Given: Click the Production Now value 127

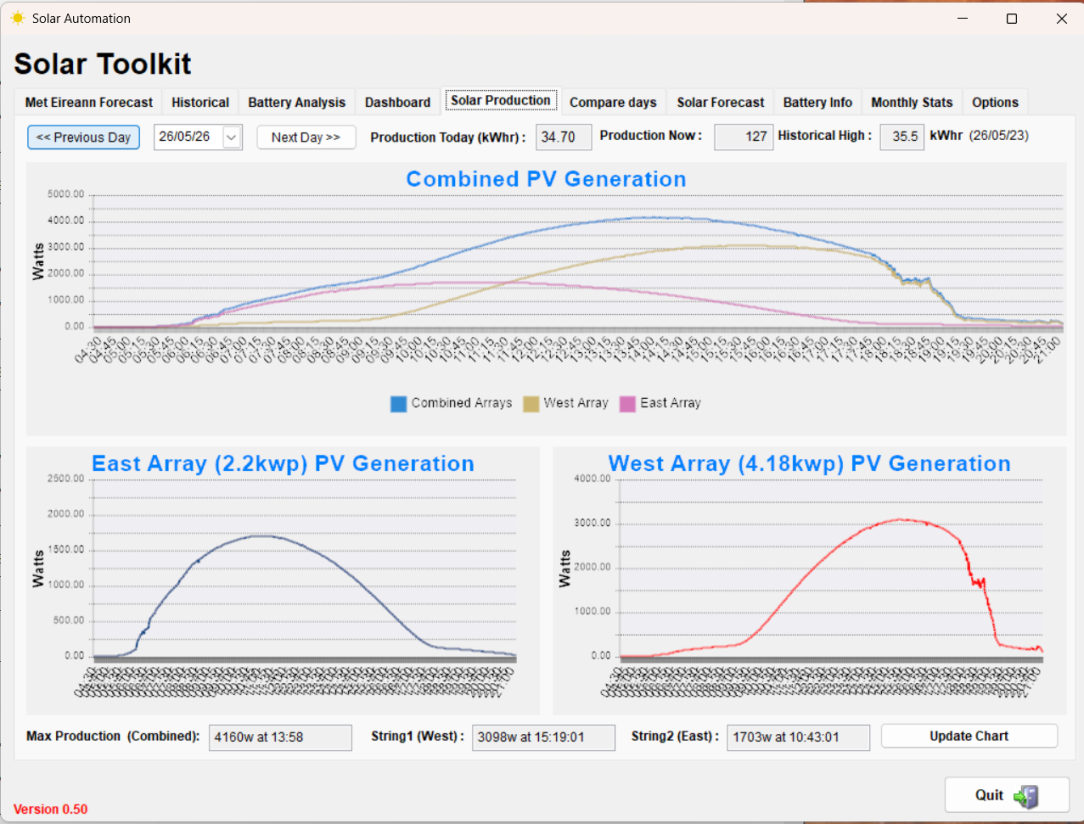Looking at the screenshot, I should click(743, 137).
